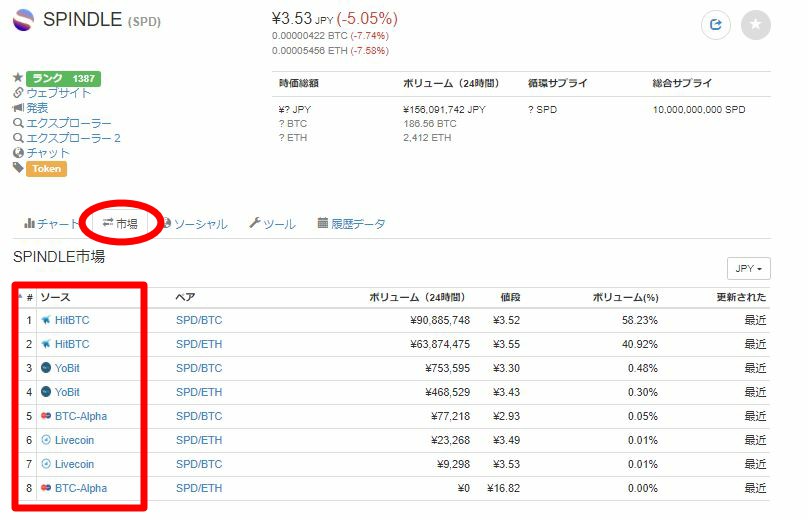Open SPD/BTC pair in row 3
The width and height of the screenshot is (808, 520).
[199, 368]
